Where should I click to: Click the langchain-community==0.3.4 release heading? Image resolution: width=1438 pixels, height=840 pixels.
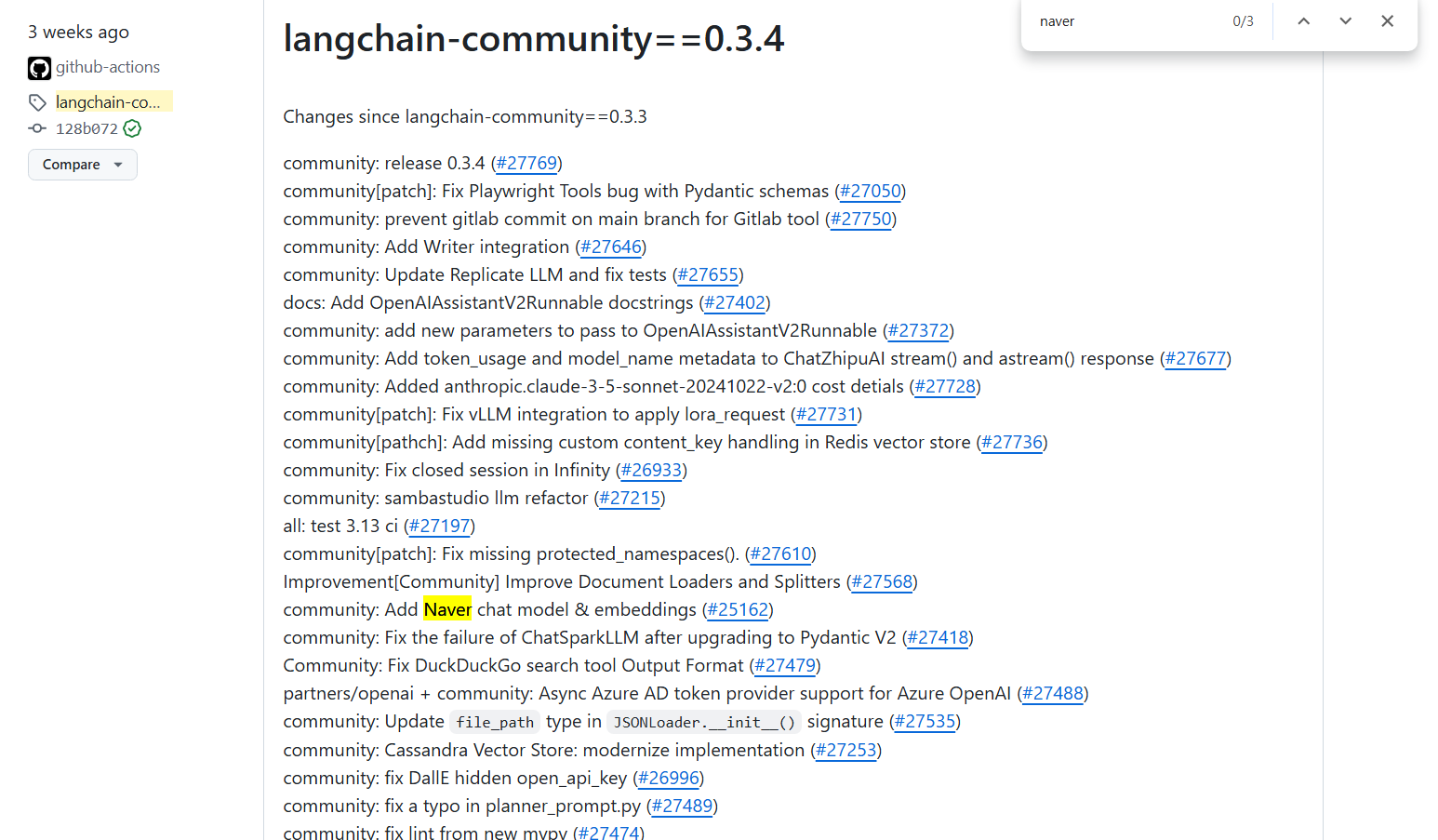(x=534, y=39)
